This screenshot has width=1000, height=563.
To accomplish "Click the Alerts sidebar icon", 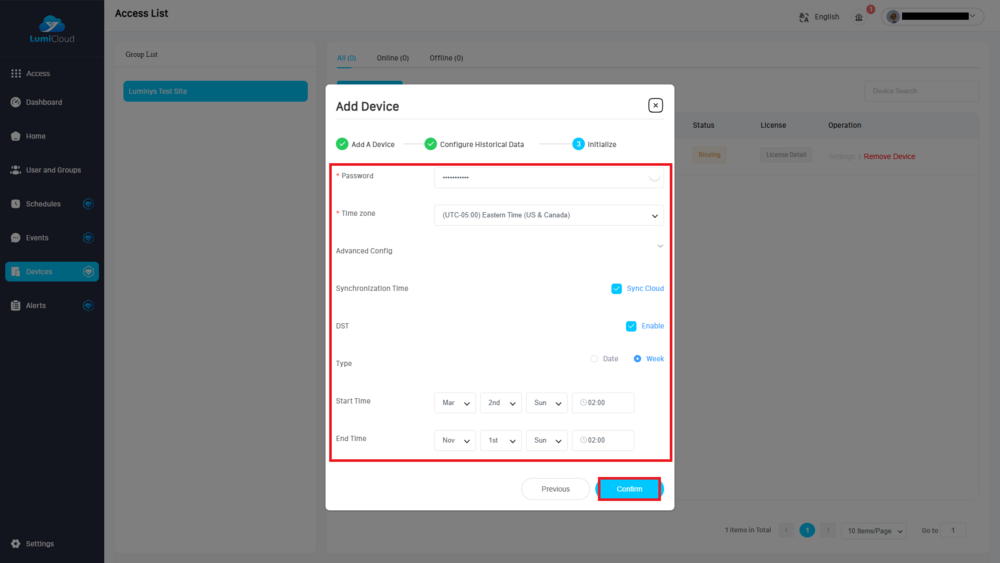I will 16,305.
